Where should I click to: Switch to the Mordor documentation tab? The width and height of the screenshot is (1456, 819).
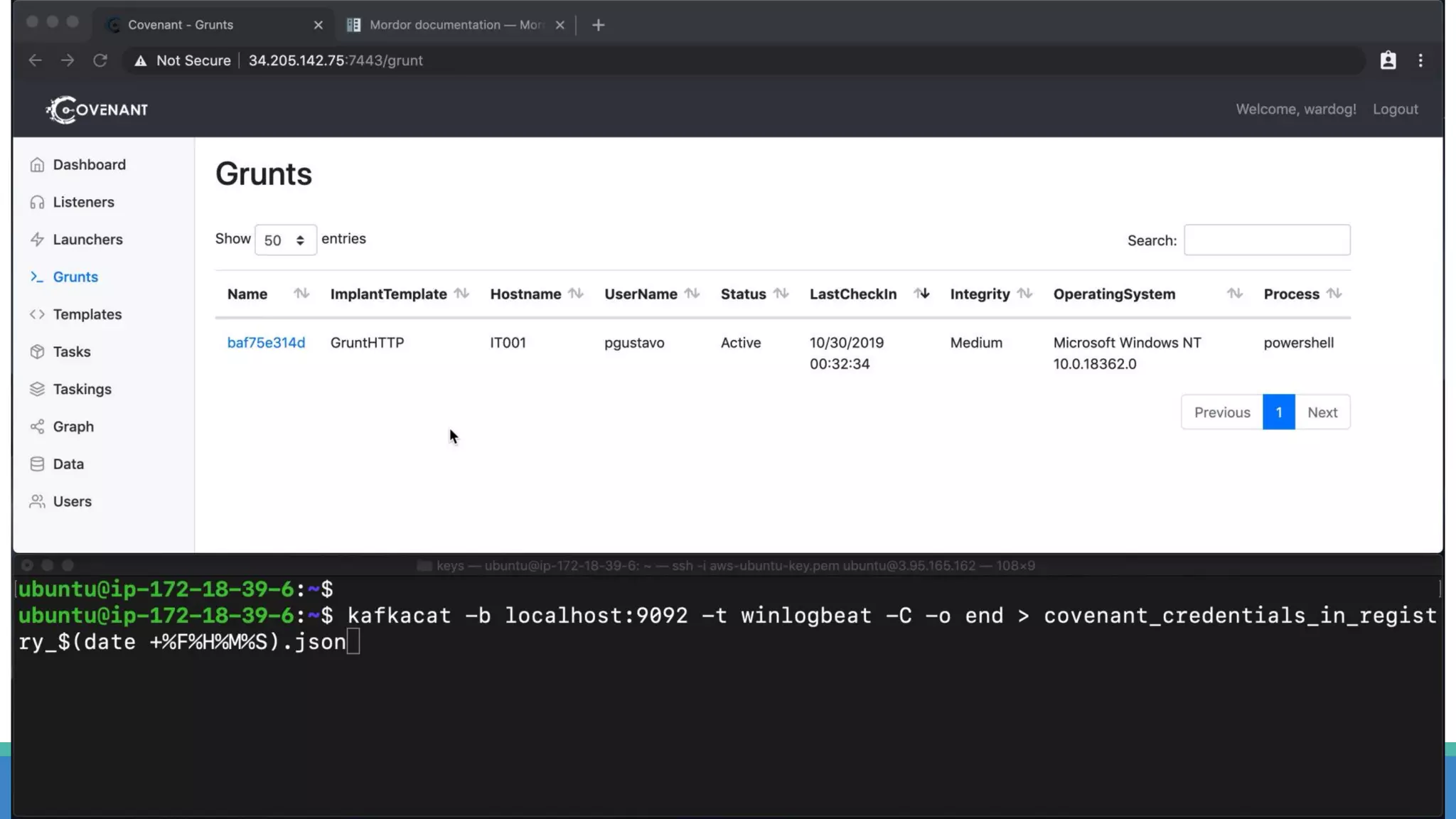pos(455,25)
